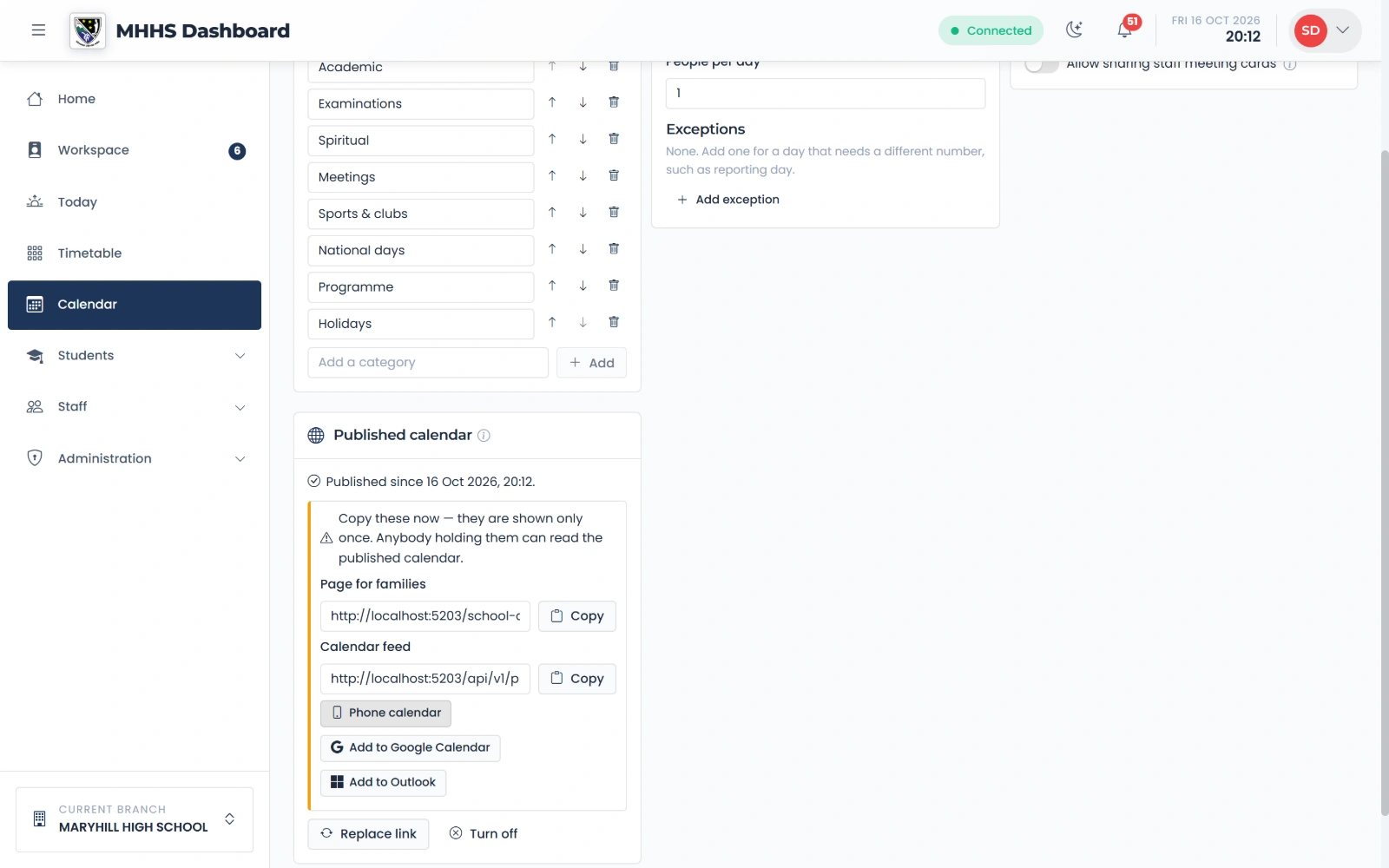Click the Add category button

[591, 363]
